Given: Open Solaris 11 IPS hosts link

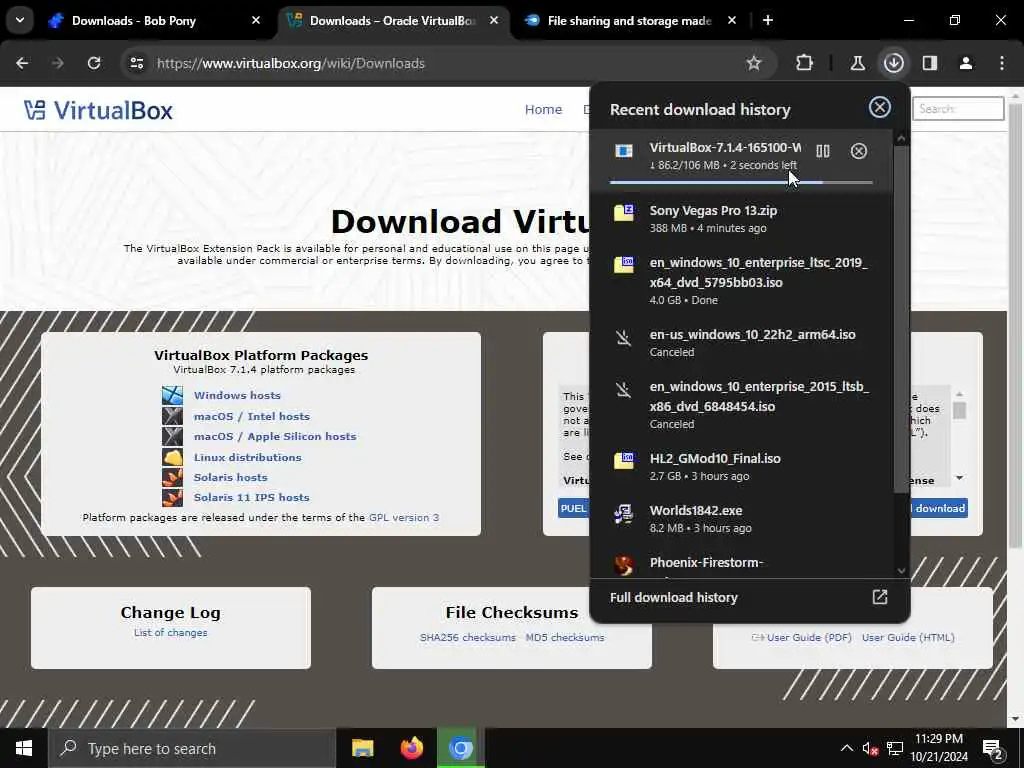Looking at the screenshot, I should 251,497.
